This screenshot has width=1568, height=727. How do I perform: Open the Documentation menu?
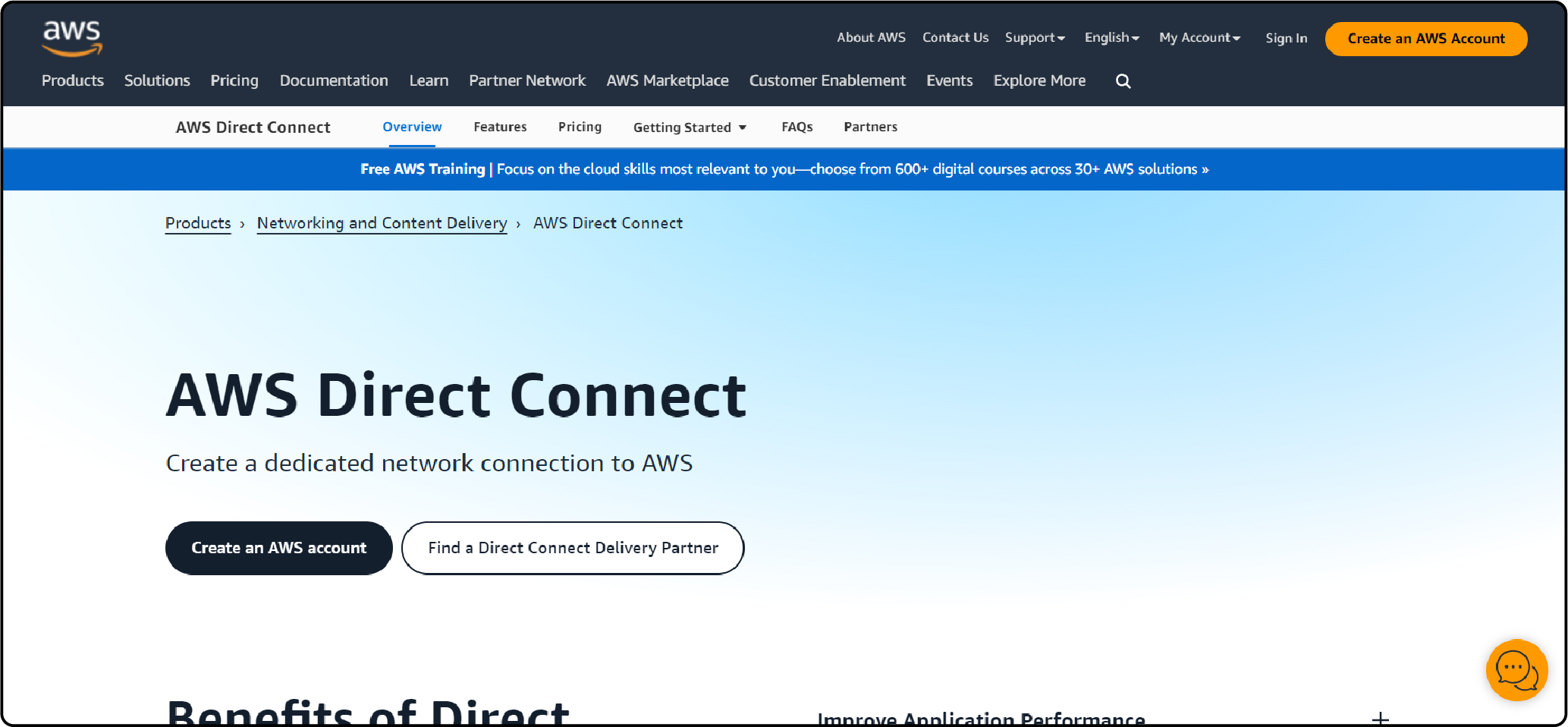(334, 80)
